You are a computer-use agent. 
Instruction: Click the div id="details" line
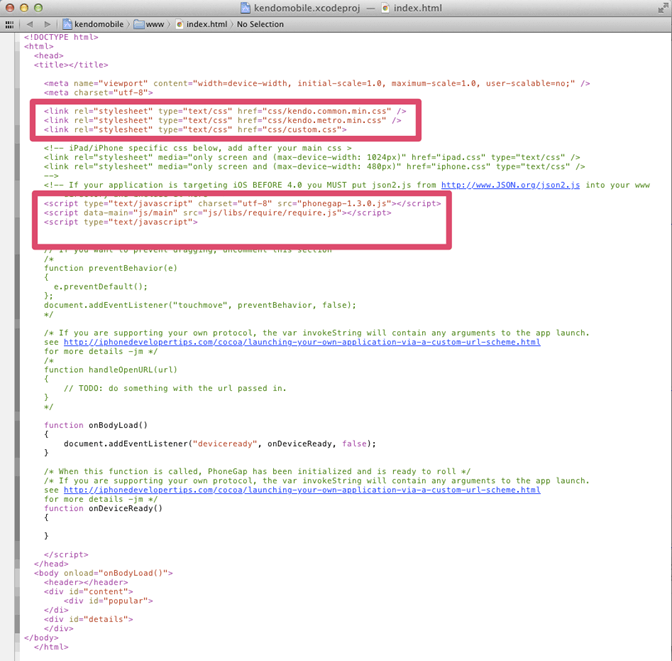point(88,619)
